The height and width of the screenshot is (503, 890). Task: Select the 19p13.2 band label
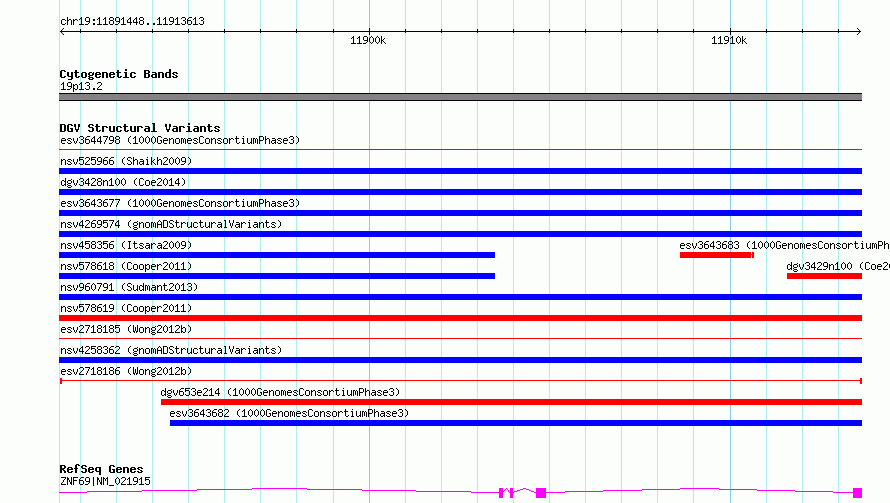(81, 86)
